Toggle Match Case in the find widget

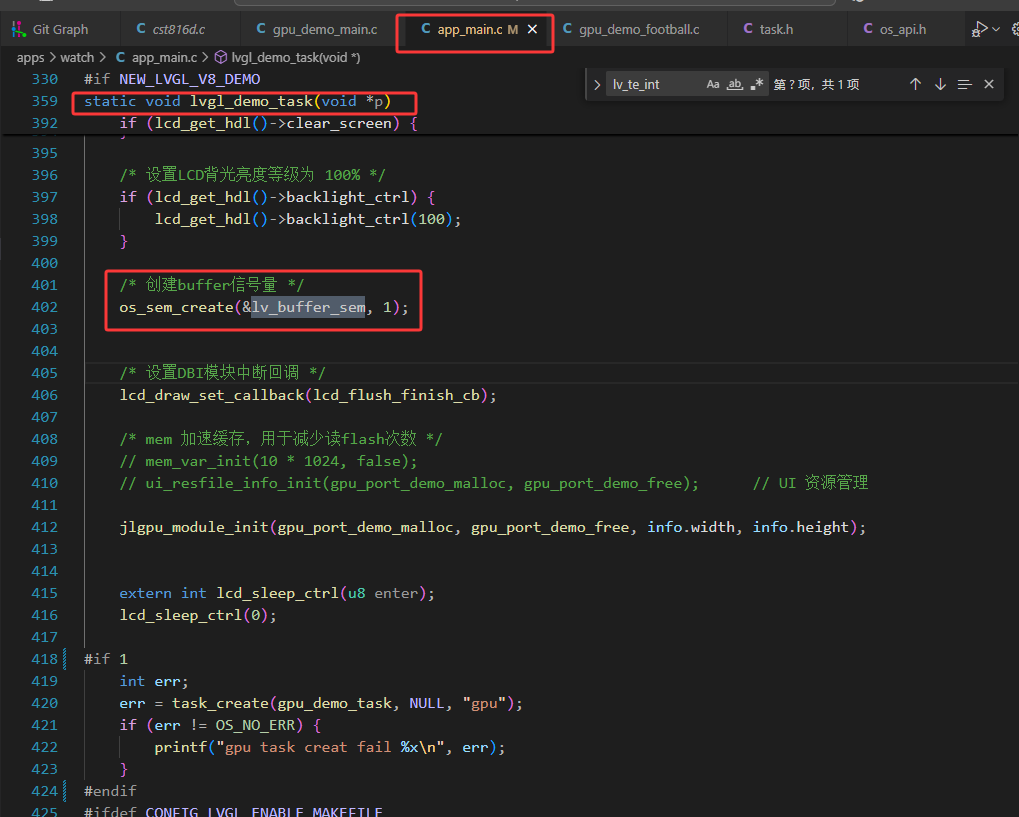713,84
